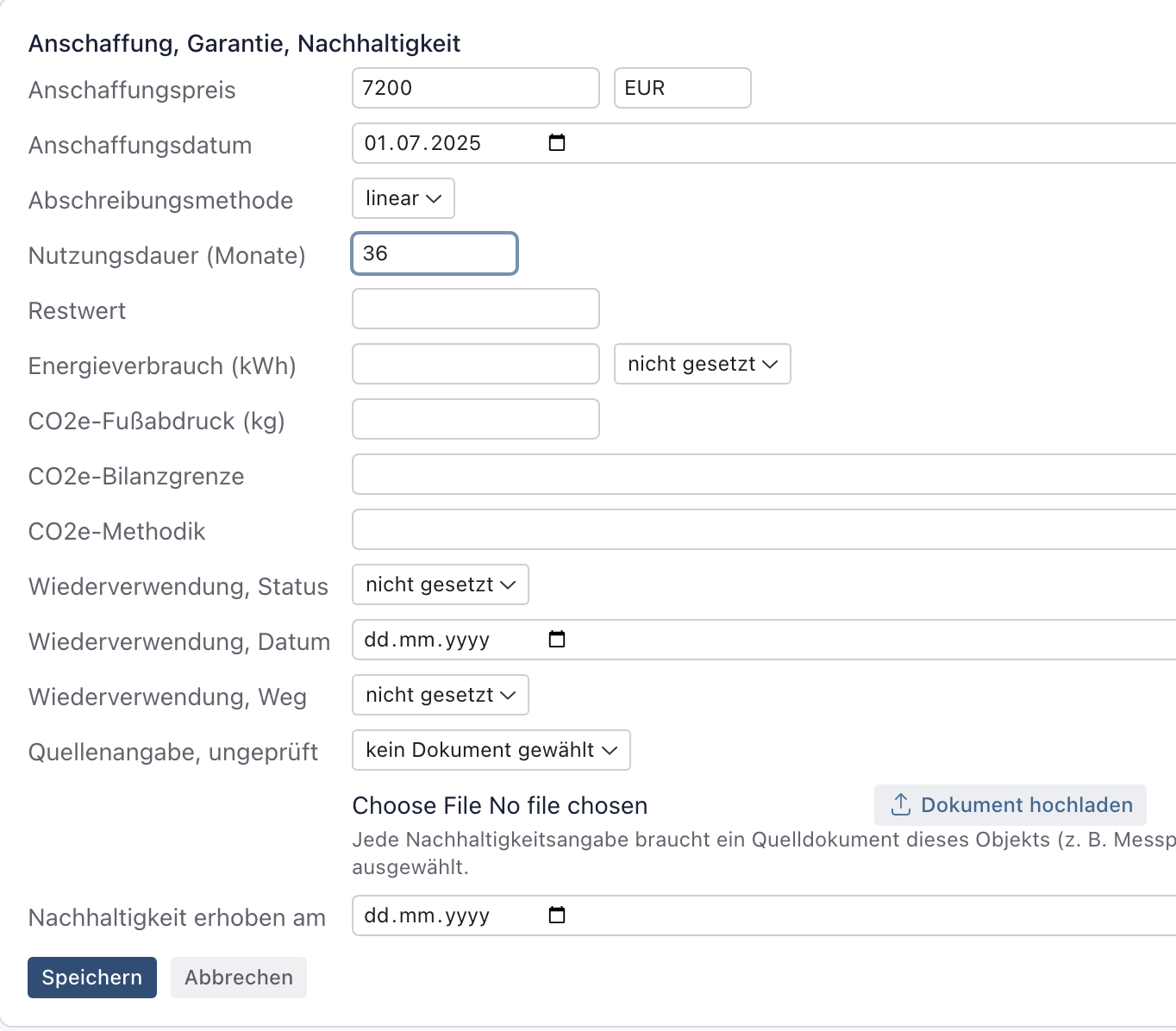Click Choose File to pick a document
The height and width of the screenshot is (1031, 1176).
tap(417, 805)
